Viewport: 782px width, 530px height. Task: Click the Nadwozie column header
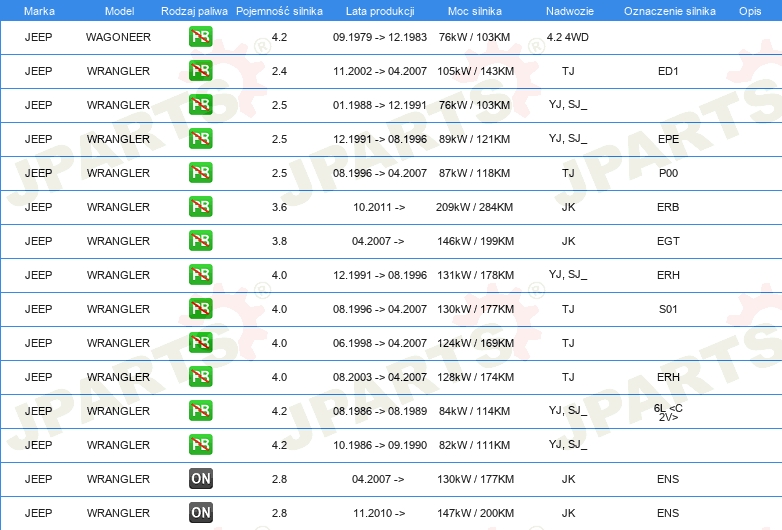point(570,11)
